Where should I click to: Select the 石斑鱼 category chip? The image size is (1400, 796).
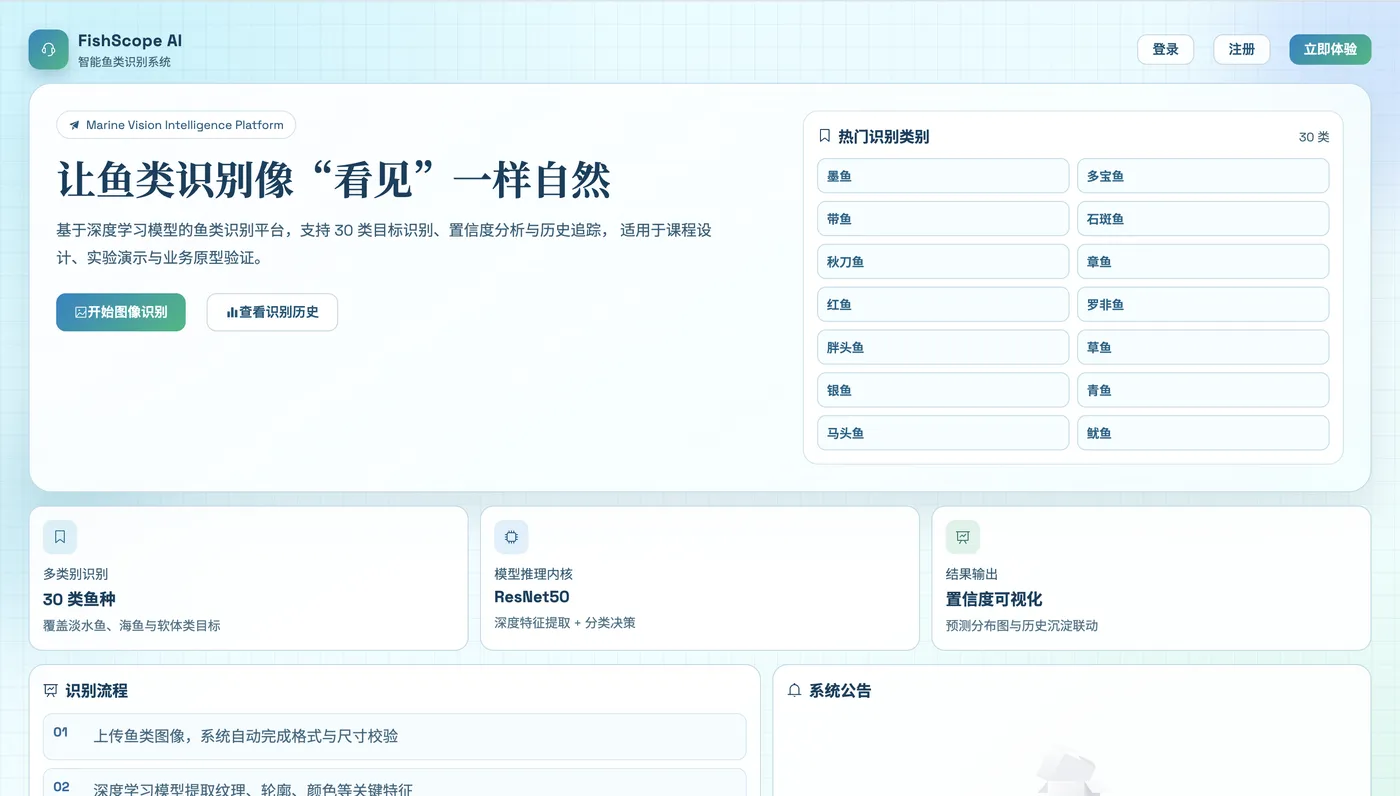[1202, 218]
